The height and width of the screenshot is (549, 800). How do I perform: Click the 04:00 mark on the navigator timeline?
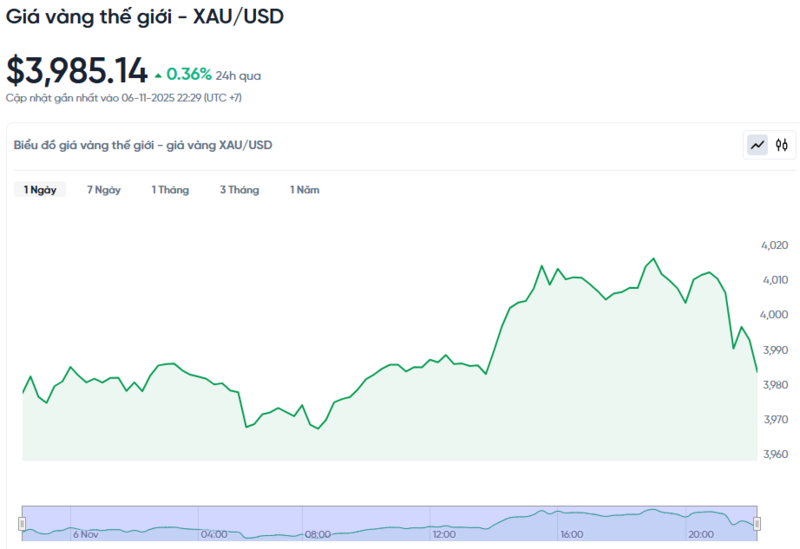tap(214, 534)
